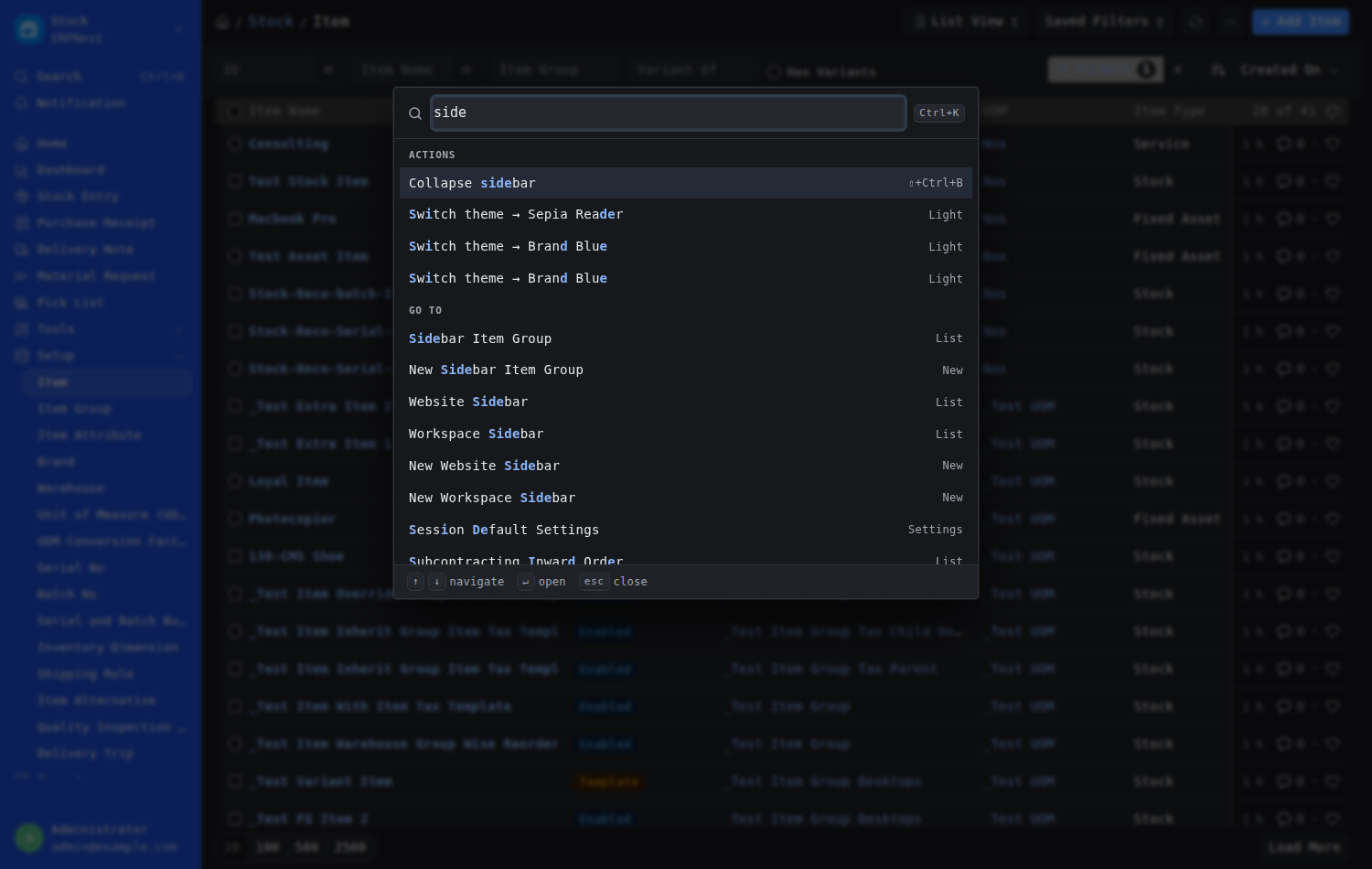Collapse the Setup section in sidebar
This screenshot has height=869, width=1372.
coord(101,356)
